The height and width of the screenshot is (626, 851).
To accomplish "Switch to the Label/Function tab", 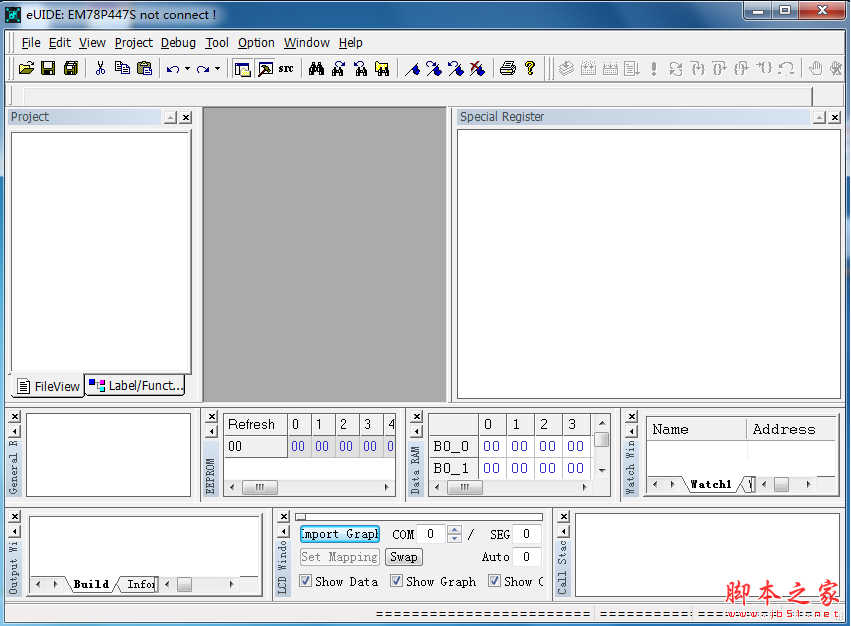I will tap(136, 385).
